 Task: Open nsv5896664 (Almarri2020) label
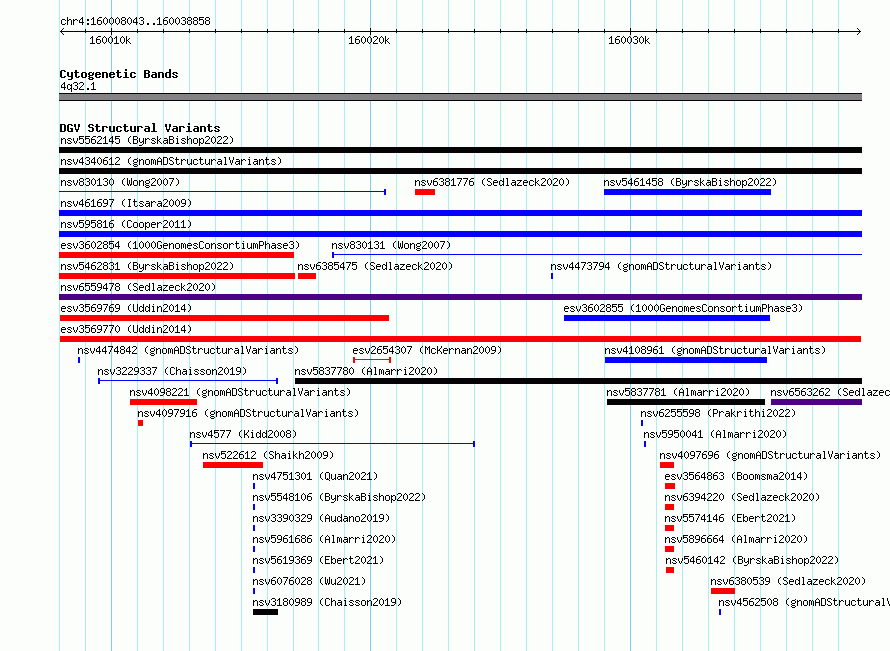[x=736, y=539]
